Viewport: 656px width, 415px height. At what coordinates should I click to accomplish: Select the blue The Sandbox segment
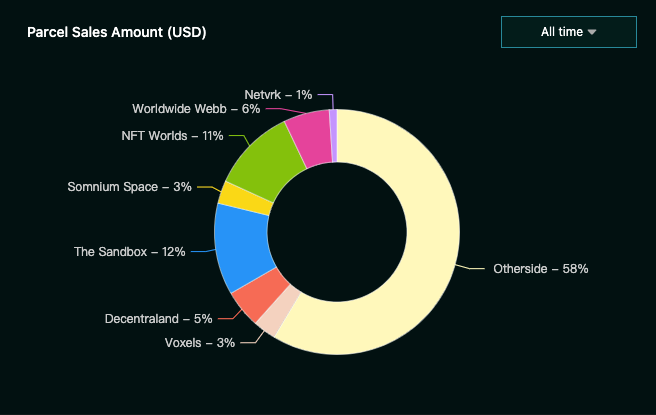[243, 246]
